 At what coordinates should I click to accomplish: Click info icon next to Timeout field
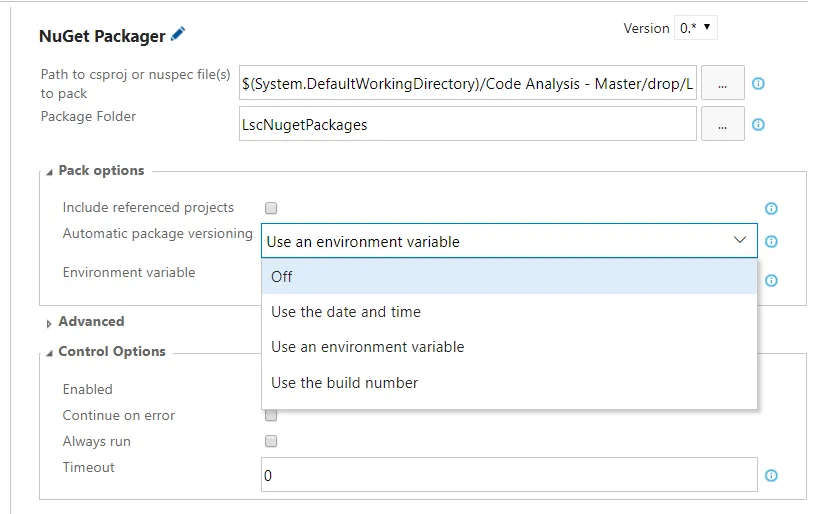[x=771, y=477]
